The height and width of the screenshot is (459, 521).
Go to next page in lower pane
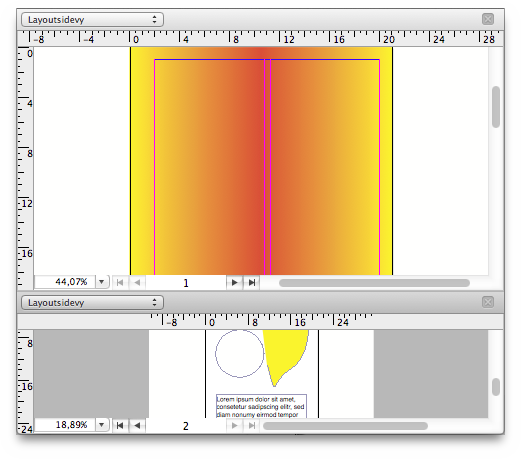[235, 425]
